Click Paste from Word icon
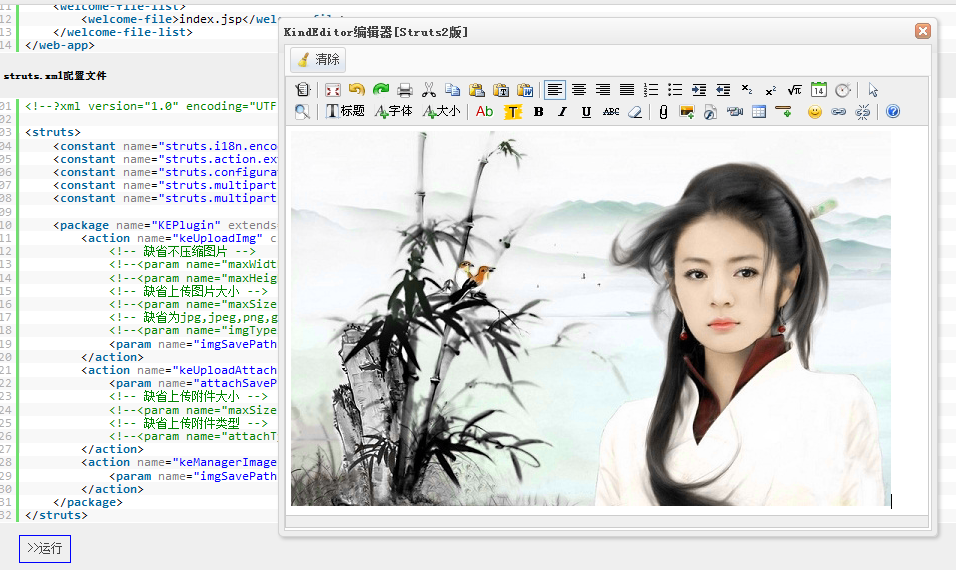956x570 pixels. click(x=525, y=90)
